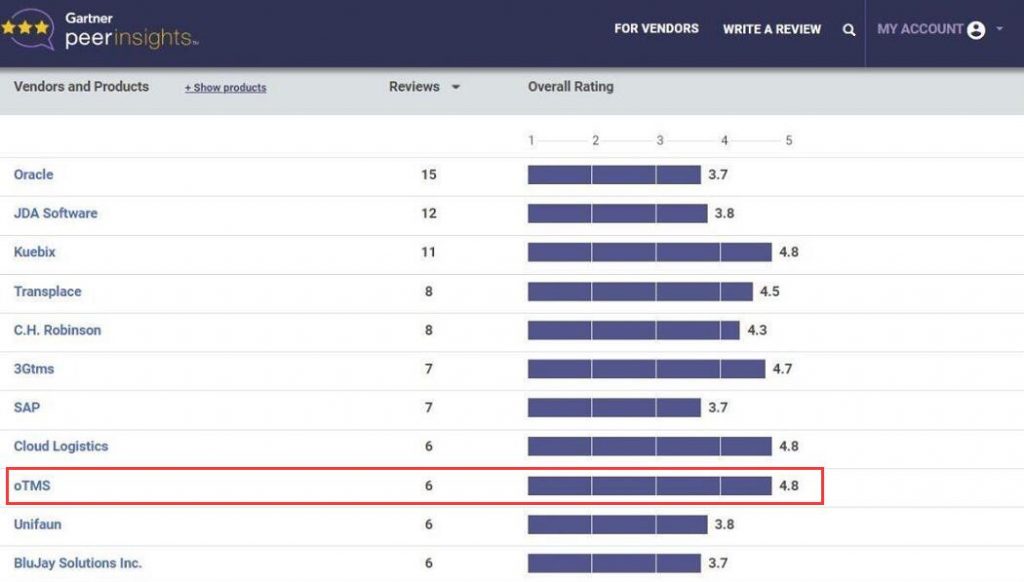Expand the My Account dropdown arrow
This screenshot has height=582, width=1024.
1000,29
